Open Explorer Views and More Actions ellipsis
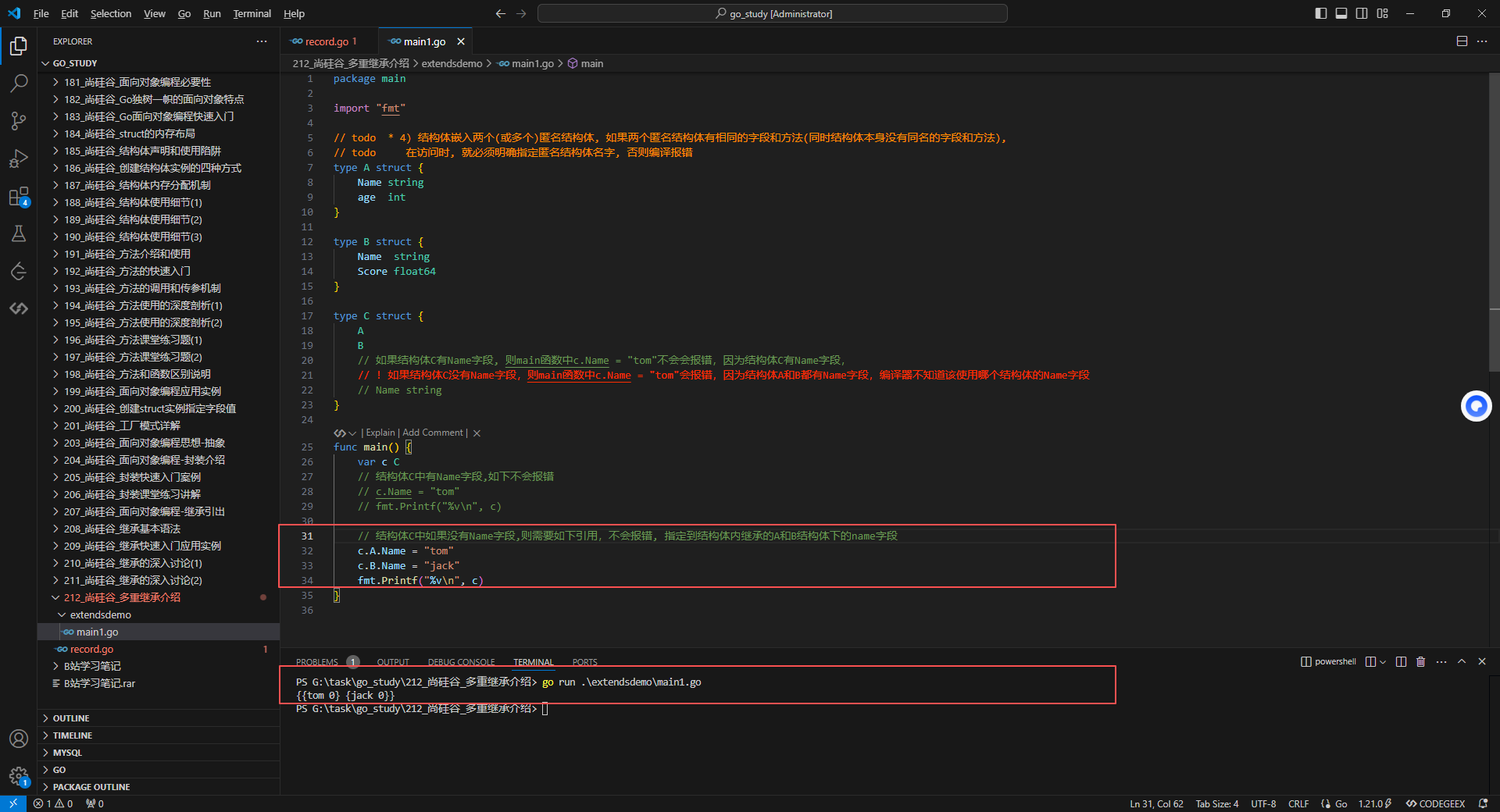The width and height of the screenshot is (1500, 812). click(262, 41)
